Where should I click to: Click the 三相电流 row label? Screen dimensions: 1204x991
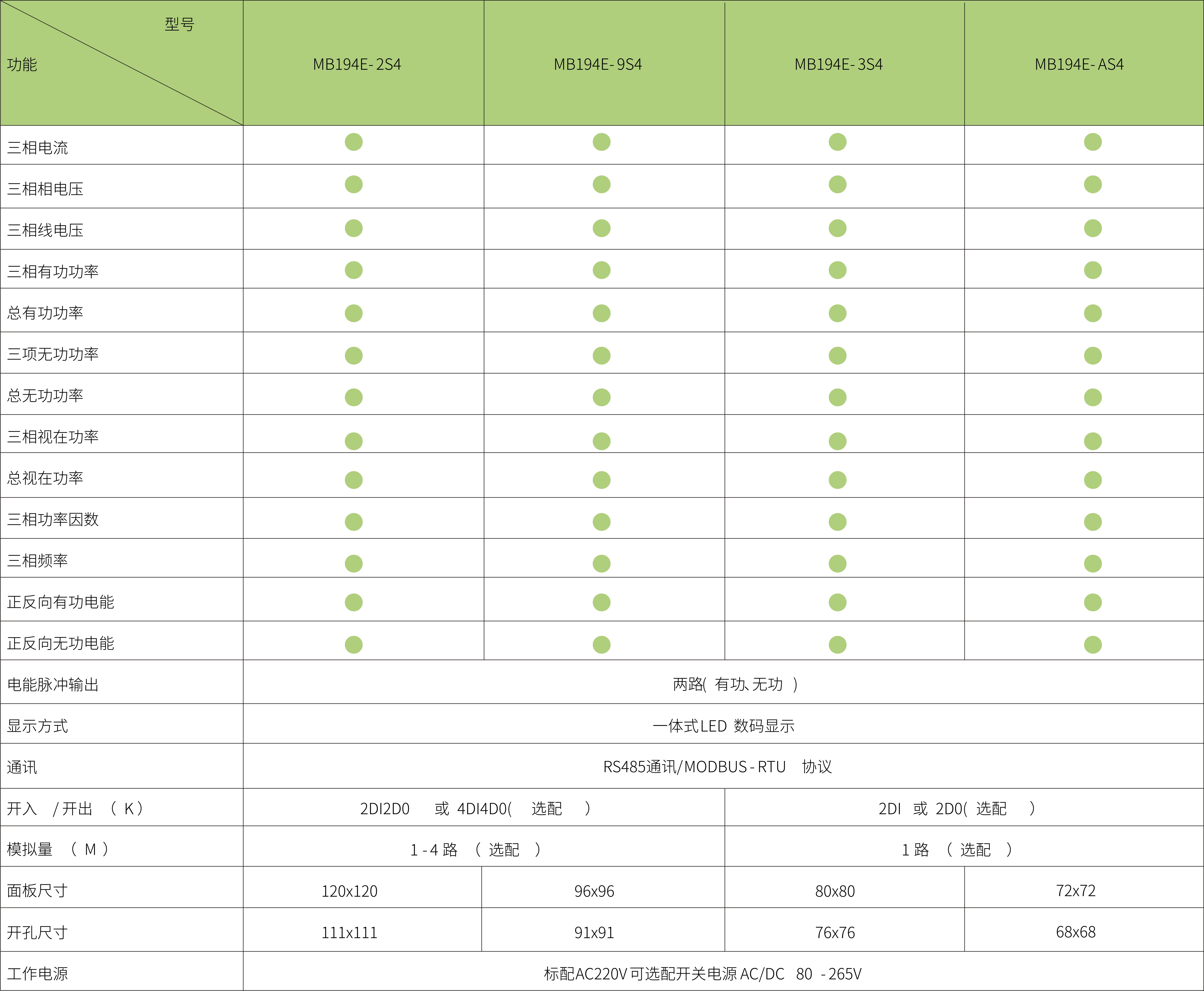click(x=38, y=148)
